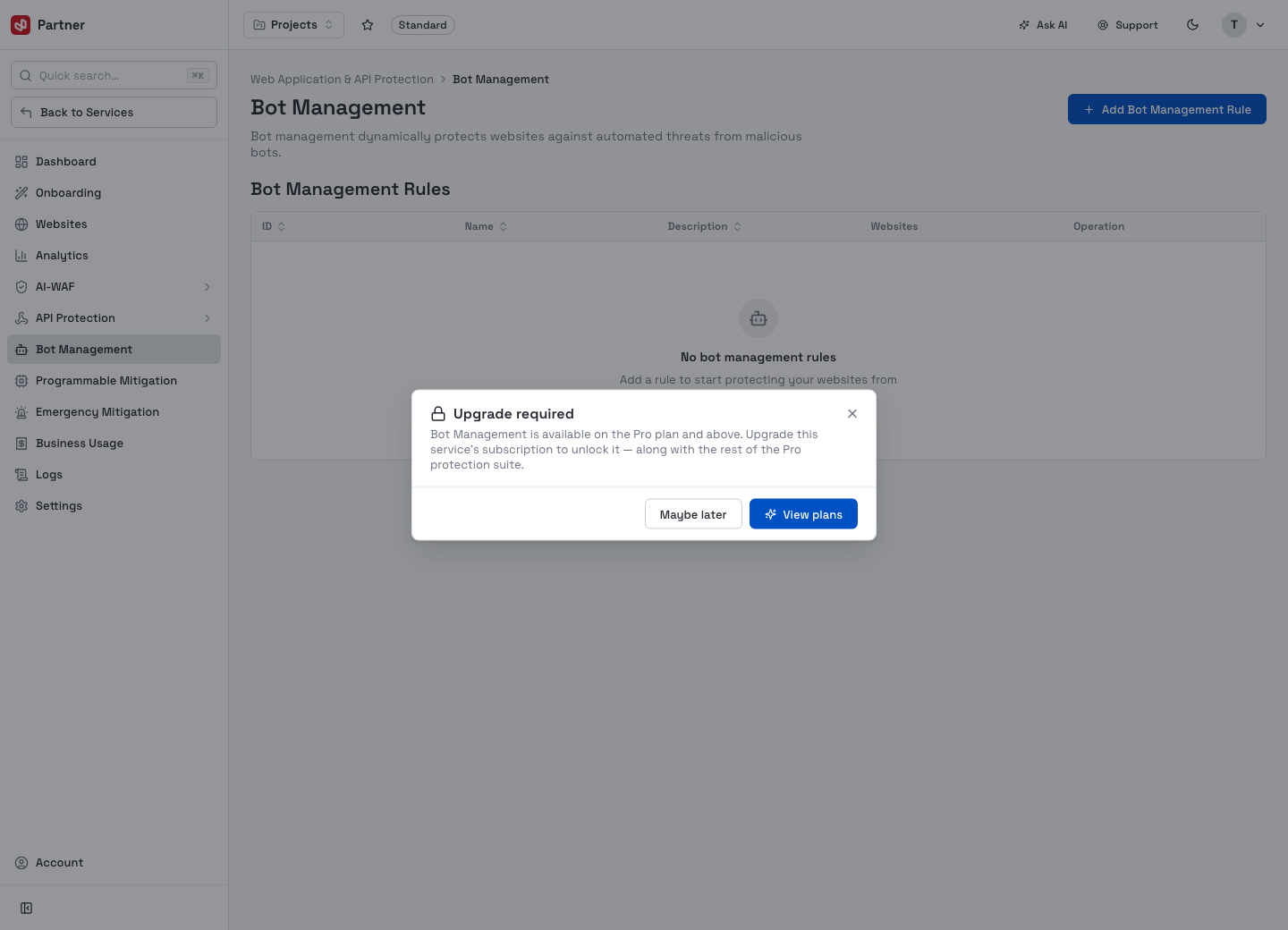Click the folder icon in Projects
The height and width of the screenshot is (930, 1288).
pos(259,25)
